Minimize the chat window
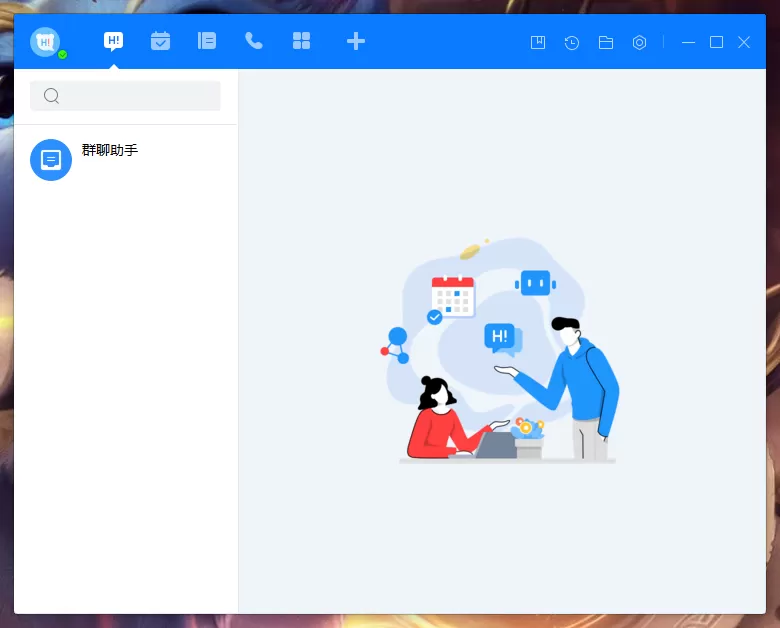The width and height of the screenshot is (780, 628). coord(688,43)
